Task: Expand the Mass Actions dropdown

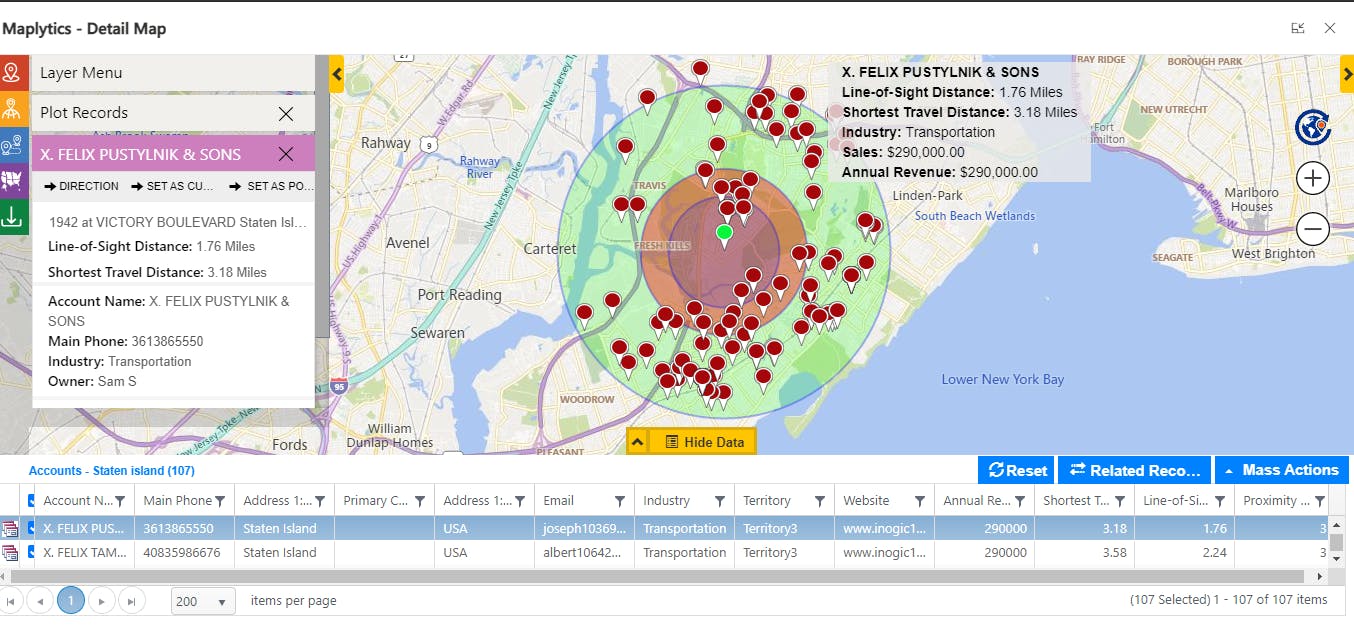Action: [x=1281, y=470]
